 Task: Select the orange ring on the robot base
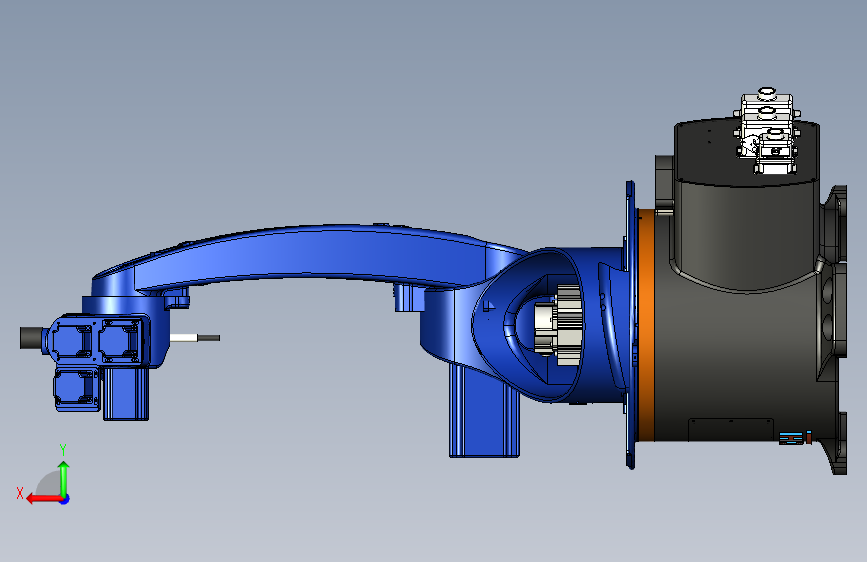click(645, 325)
